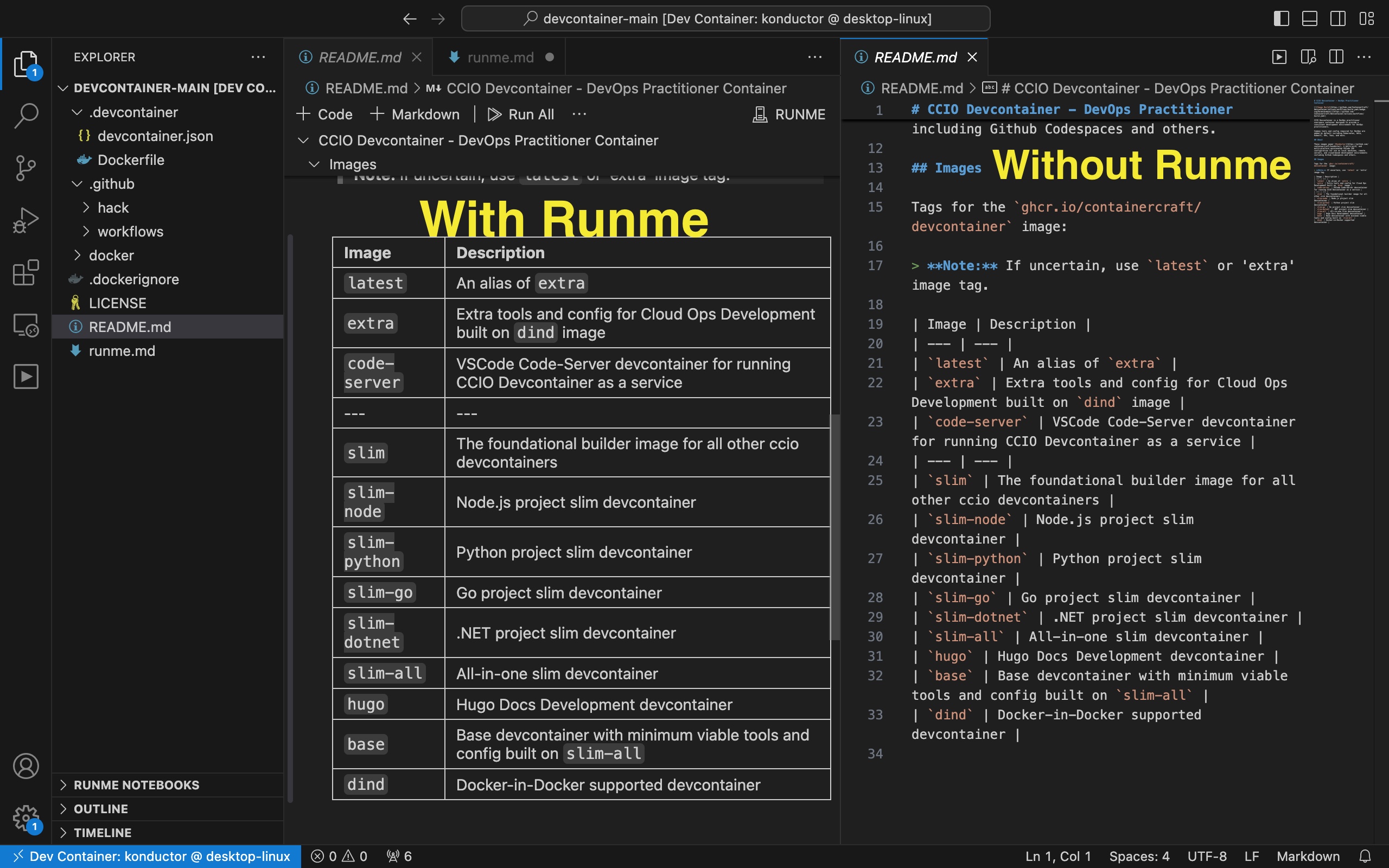Toggle primary side bar layout
This screenshot has width=1389, height=868.
(1281, 18)
